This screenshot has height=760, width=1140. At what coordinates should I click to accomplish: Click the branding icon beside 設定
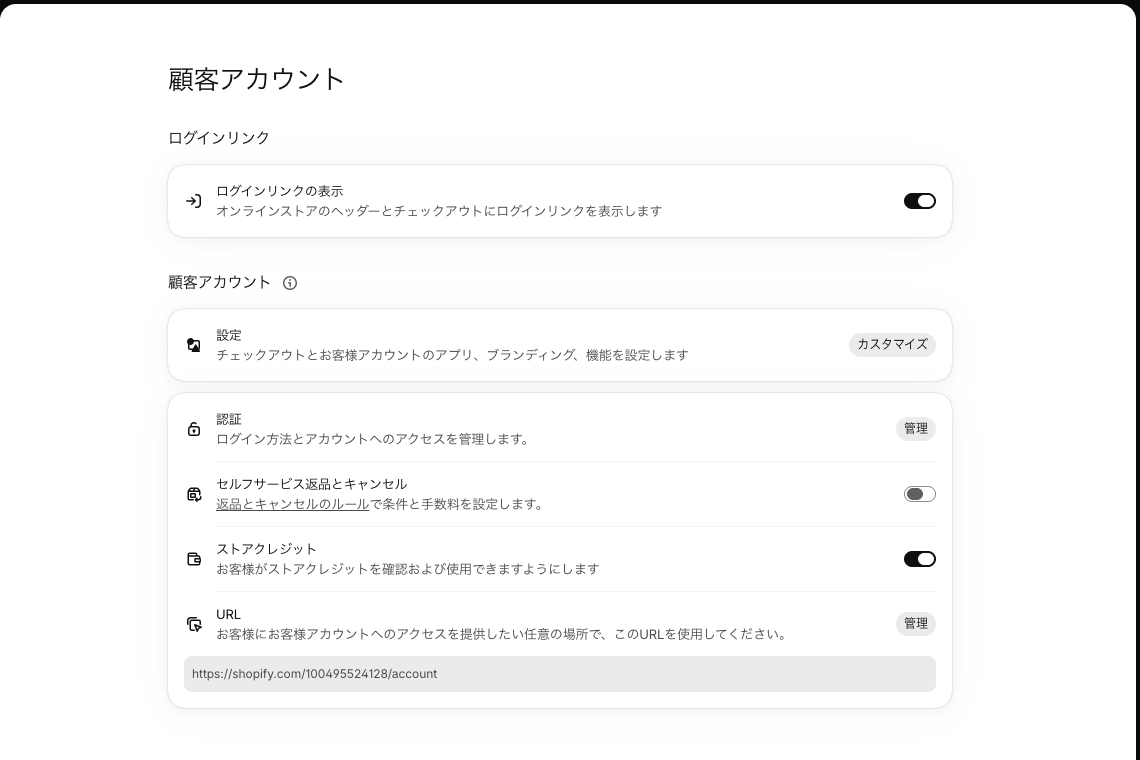193,345
